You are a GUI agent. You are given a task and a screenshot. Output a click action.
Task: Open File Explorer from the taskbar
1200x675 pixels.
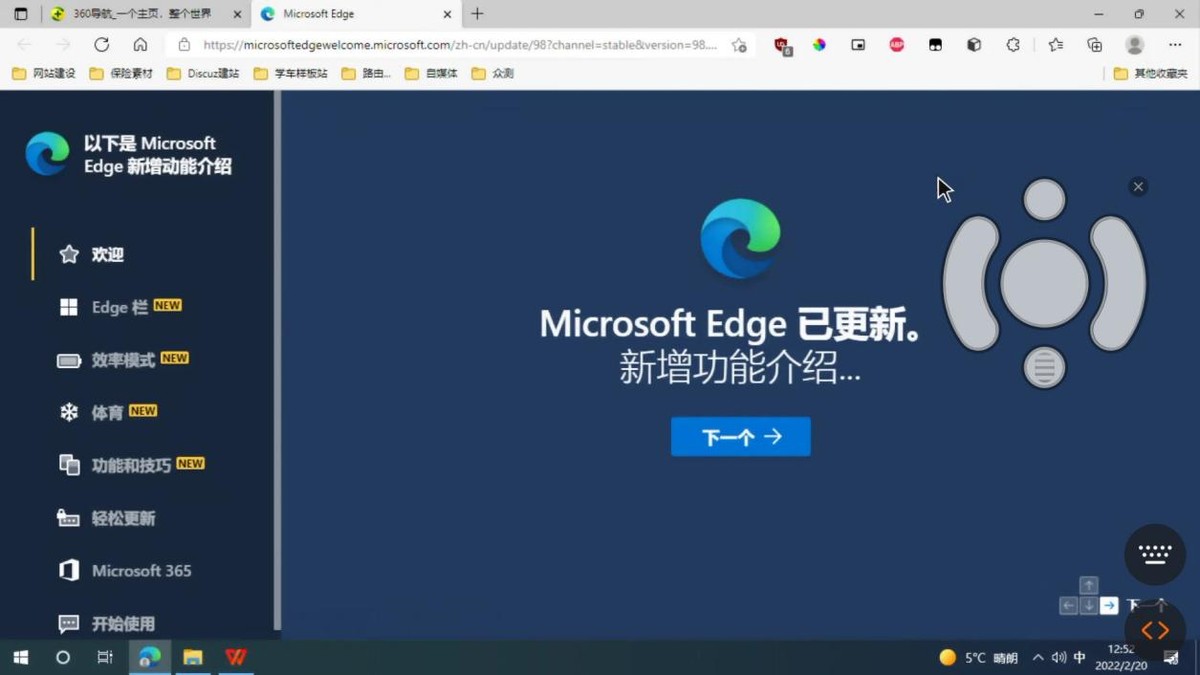(x=192, y=657)
